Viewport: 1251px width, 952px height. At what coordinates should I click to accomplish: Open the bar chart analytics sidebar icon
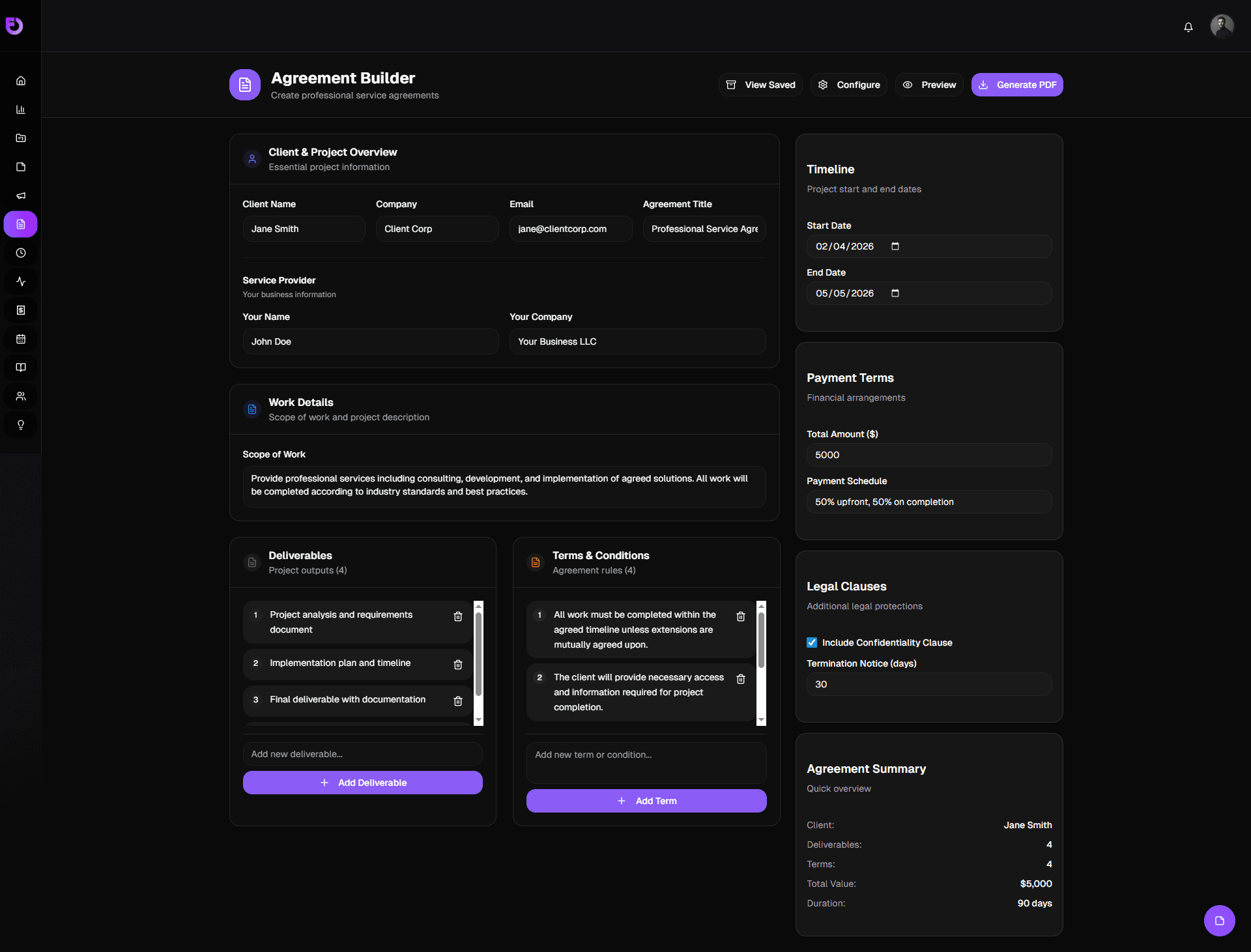pyautogui.click(x=21, y=109)
